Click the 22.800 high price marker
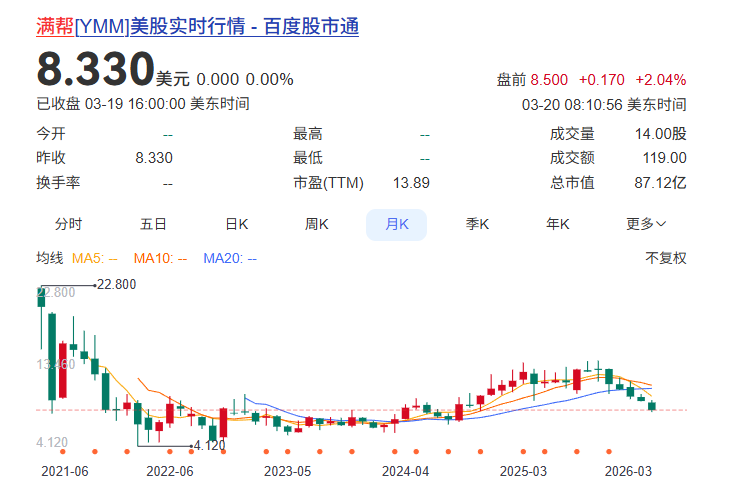Viewport: 739px width, 486px height. 116,284
